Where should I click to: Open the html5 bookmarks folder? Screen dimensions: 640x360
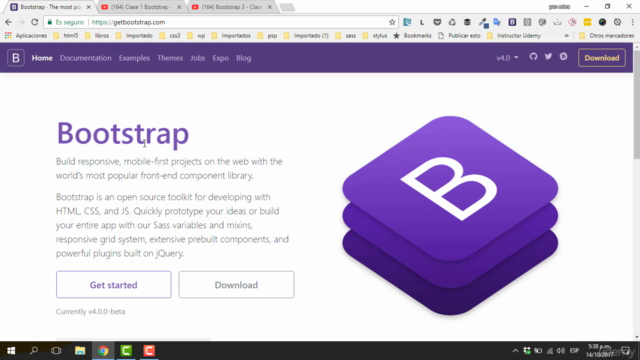tap(66, 36)
